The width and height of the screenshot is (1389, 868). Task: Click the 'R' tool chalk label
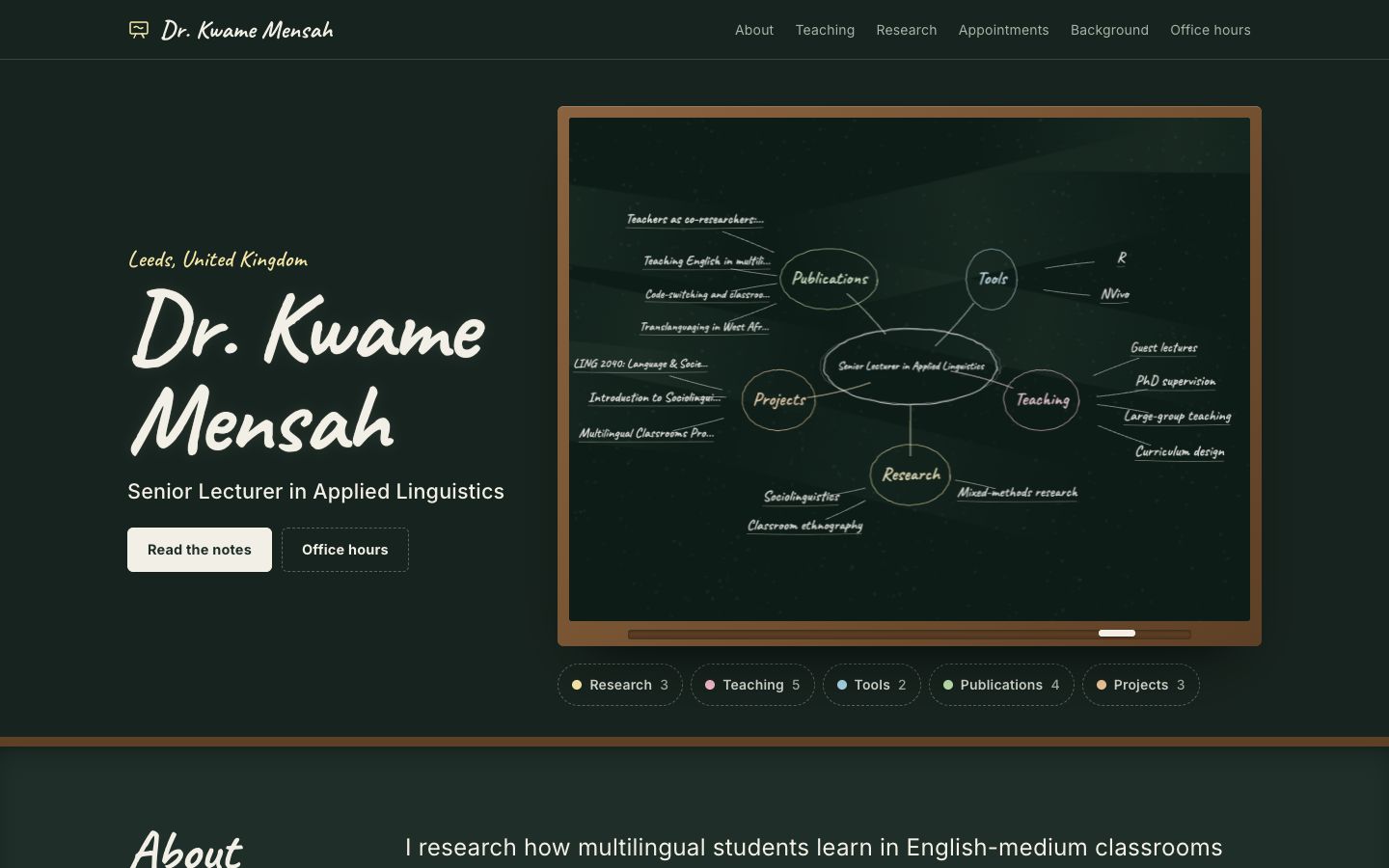click(x=1121, y=258)
